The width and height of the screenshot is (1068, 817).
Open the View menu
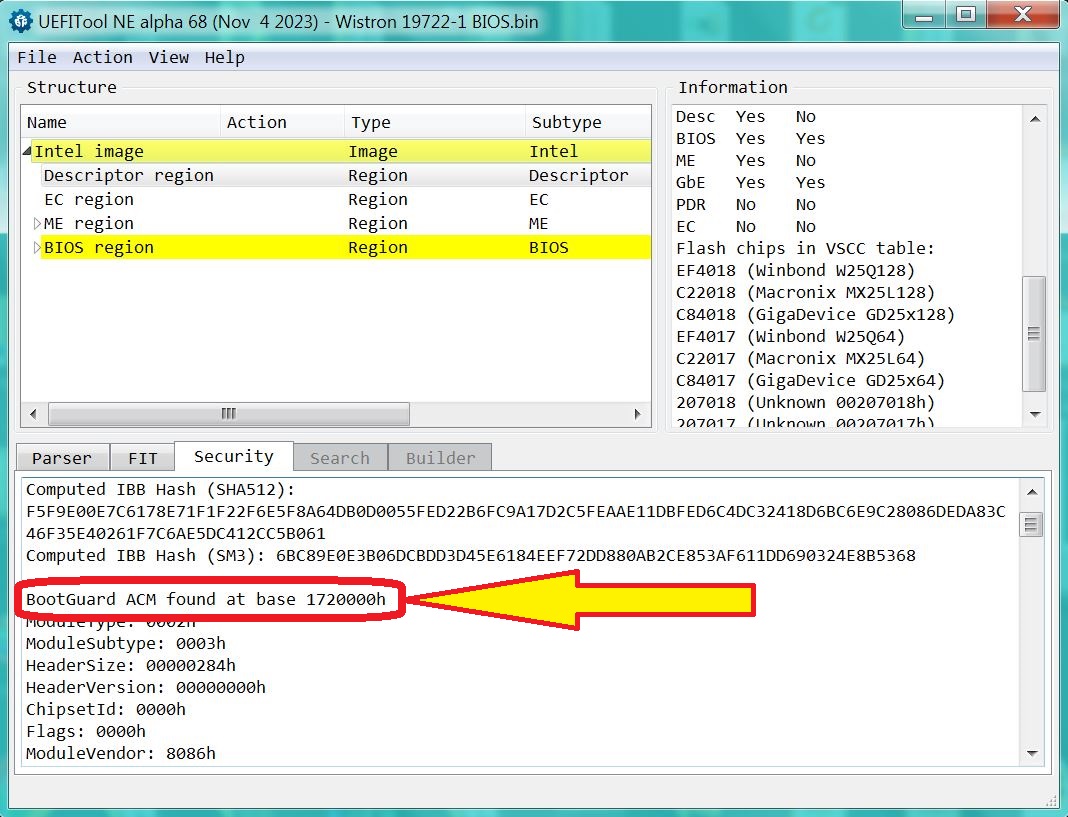click(x=168, y=57)
